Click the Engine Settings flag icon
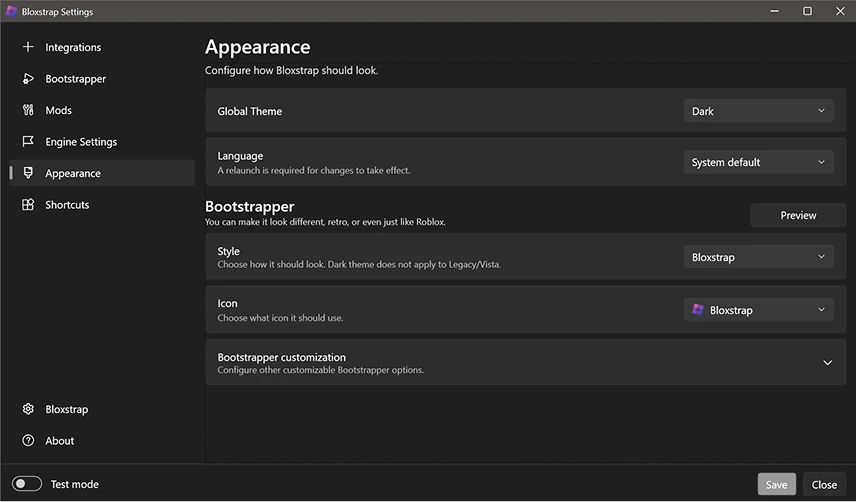The image size is (856, 502). (x=28, y=142)
